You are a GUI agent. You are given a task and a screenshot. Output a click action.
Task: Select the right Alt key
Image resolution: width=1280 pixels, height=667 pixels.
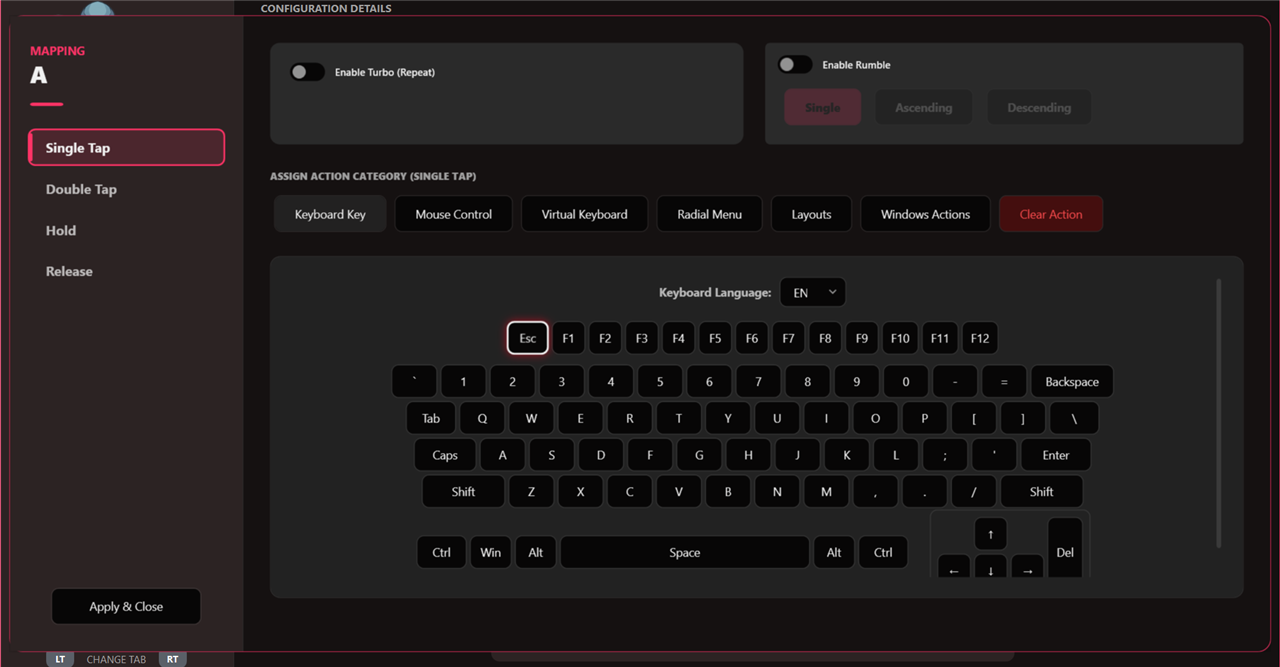tap(834, 552)
